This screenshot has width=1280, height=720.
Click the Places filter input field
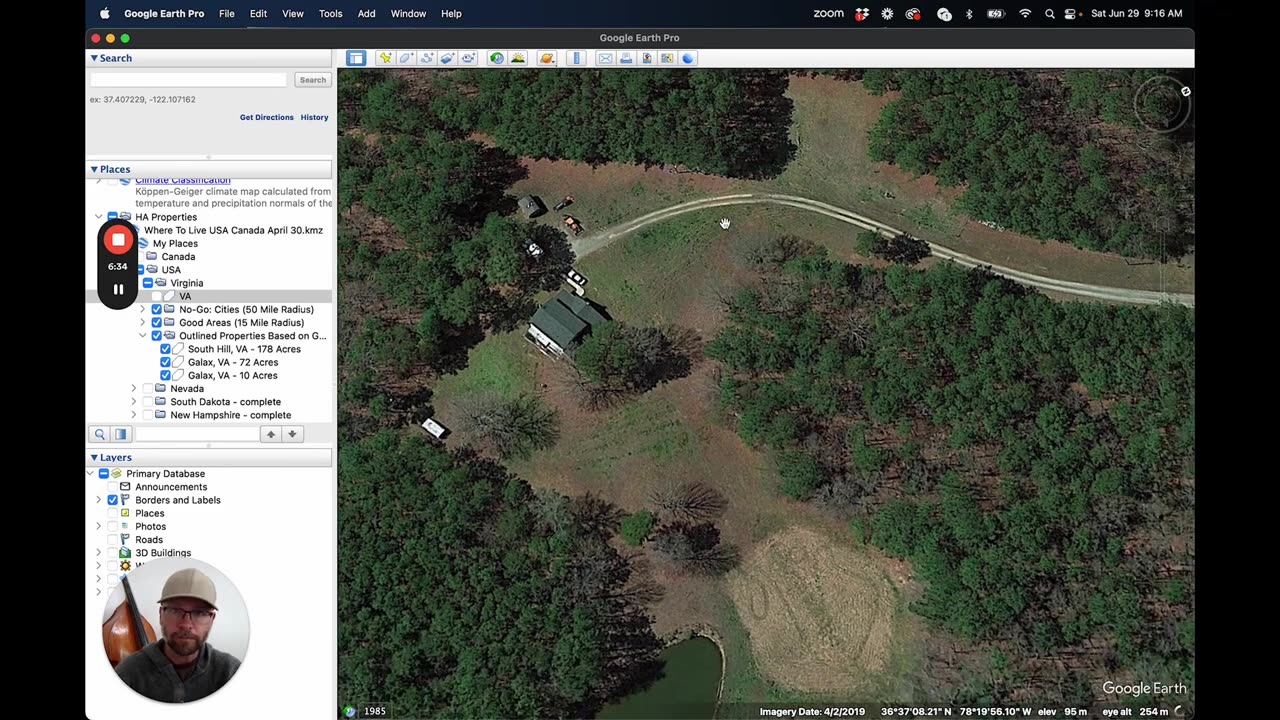click(x=196, y=434)
